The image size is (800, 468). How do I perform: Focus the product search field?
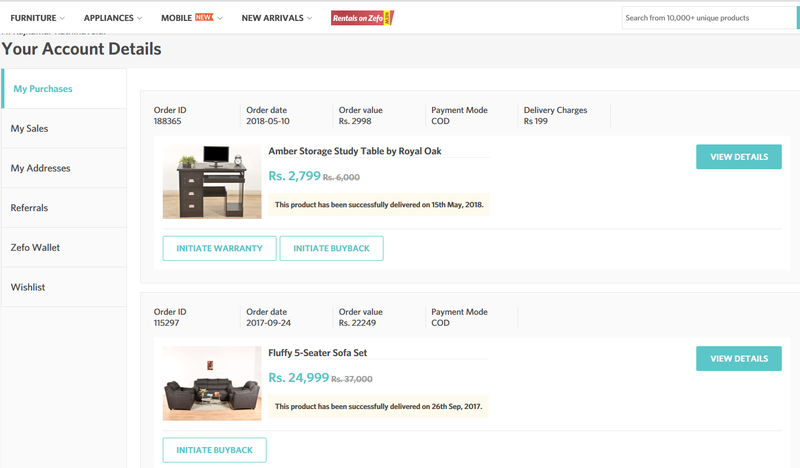tap(709, 18)
